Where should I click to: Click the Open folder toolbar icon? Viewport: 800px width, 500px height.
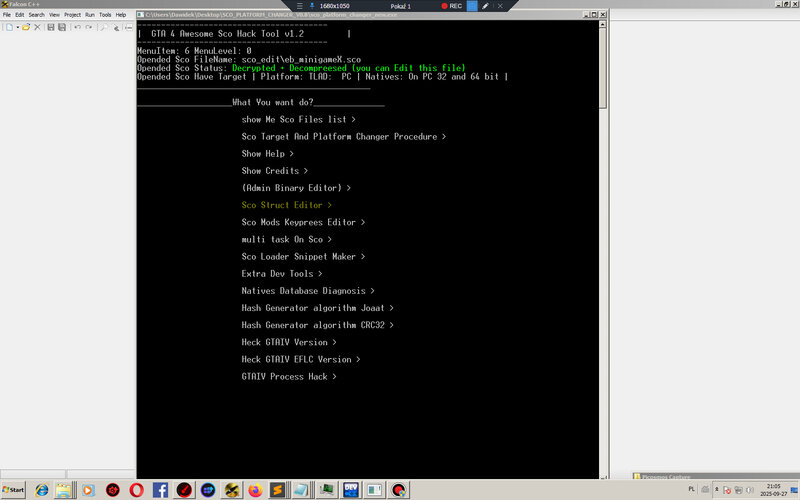[26, 27]
